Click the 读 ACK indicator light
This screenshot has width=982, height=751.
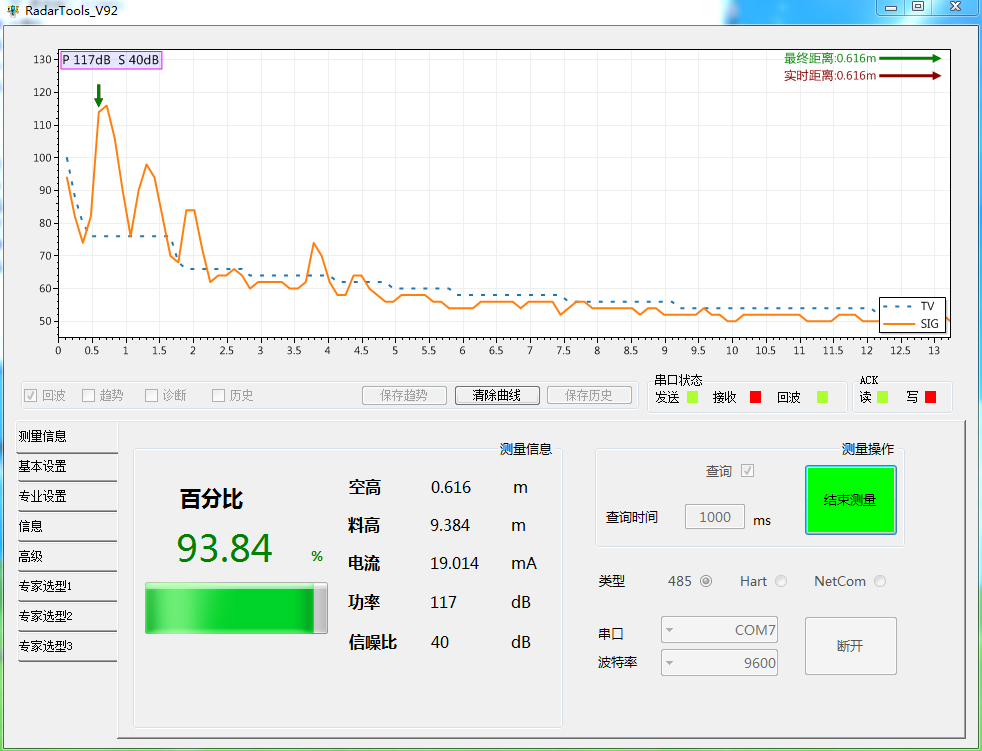click(885, 396)
